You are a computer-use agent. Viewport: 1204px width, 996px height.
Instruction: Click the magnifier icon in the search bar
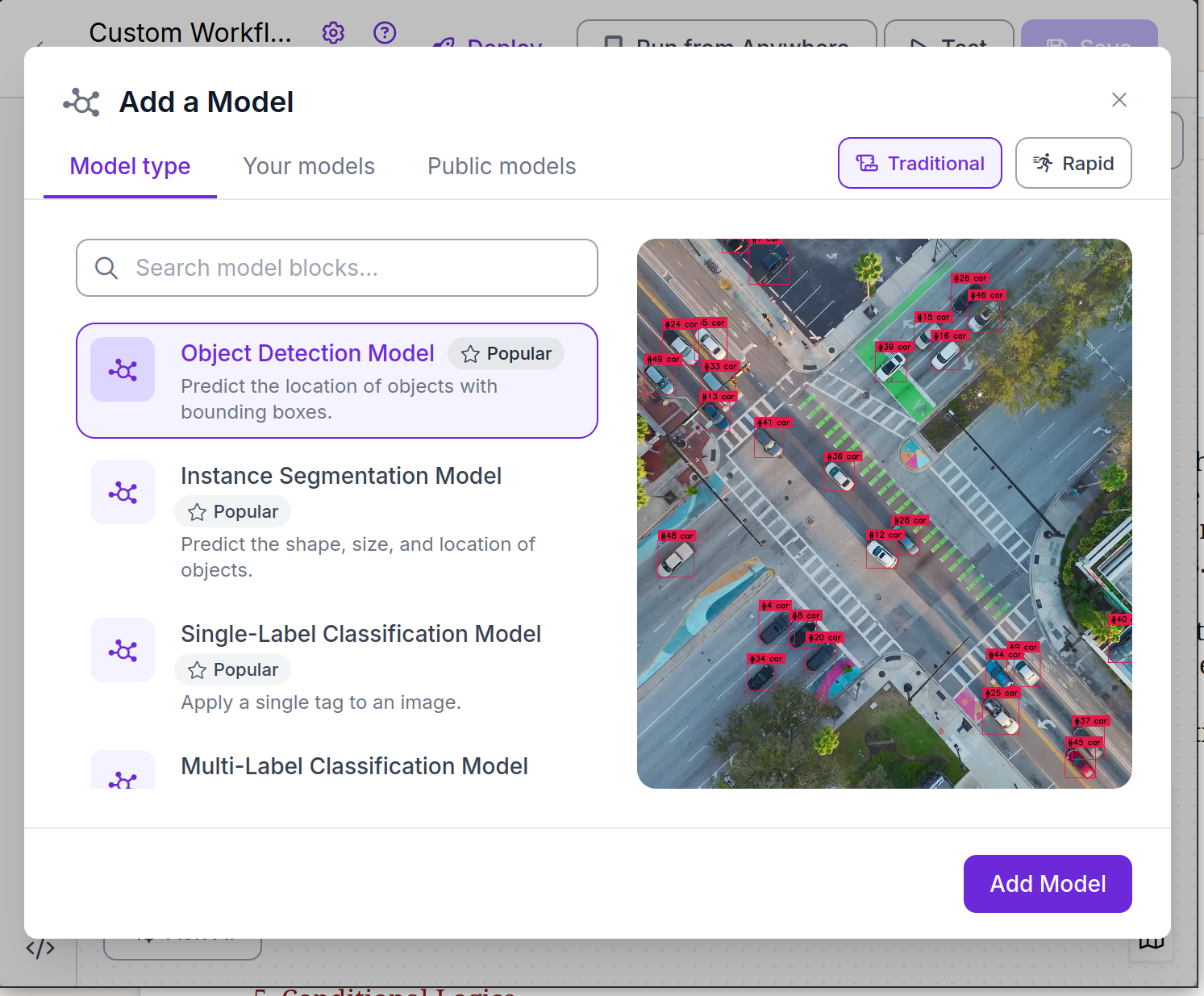coord(107,268)
